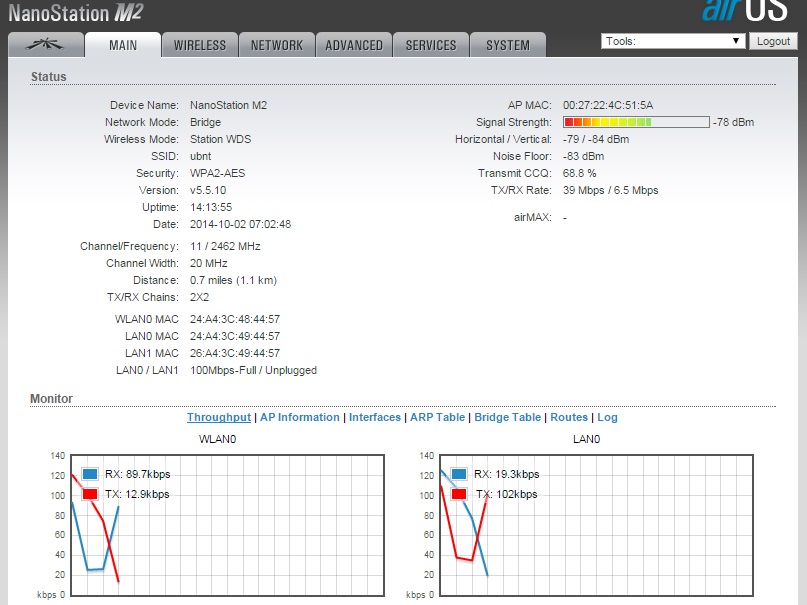Open the Ubiquiti logo tab
The image size is (807, 605).
tap(46, 45)
